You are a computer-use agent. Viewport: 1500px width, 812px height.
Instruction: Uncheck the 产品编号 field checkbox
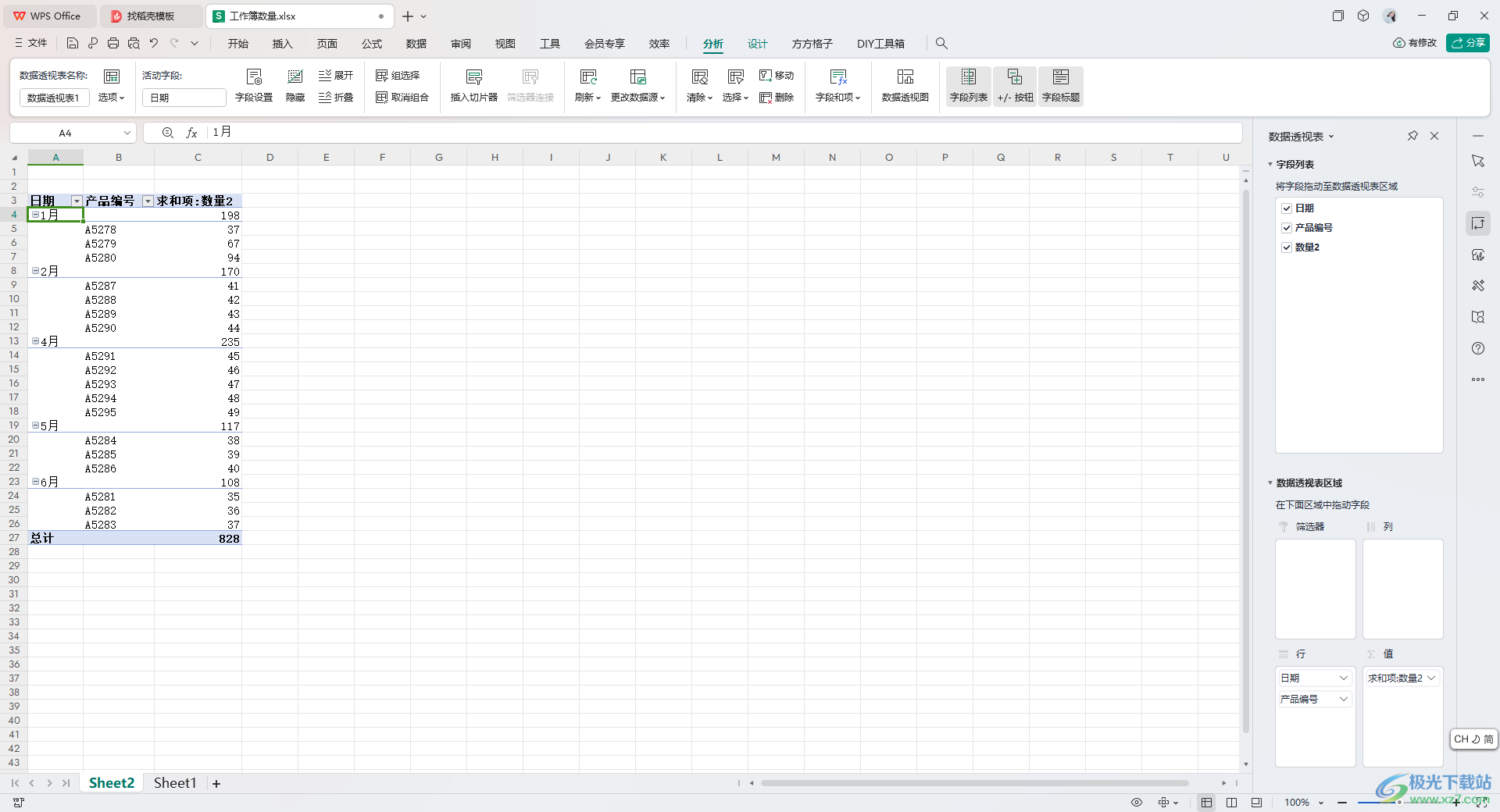[1287, 228]
